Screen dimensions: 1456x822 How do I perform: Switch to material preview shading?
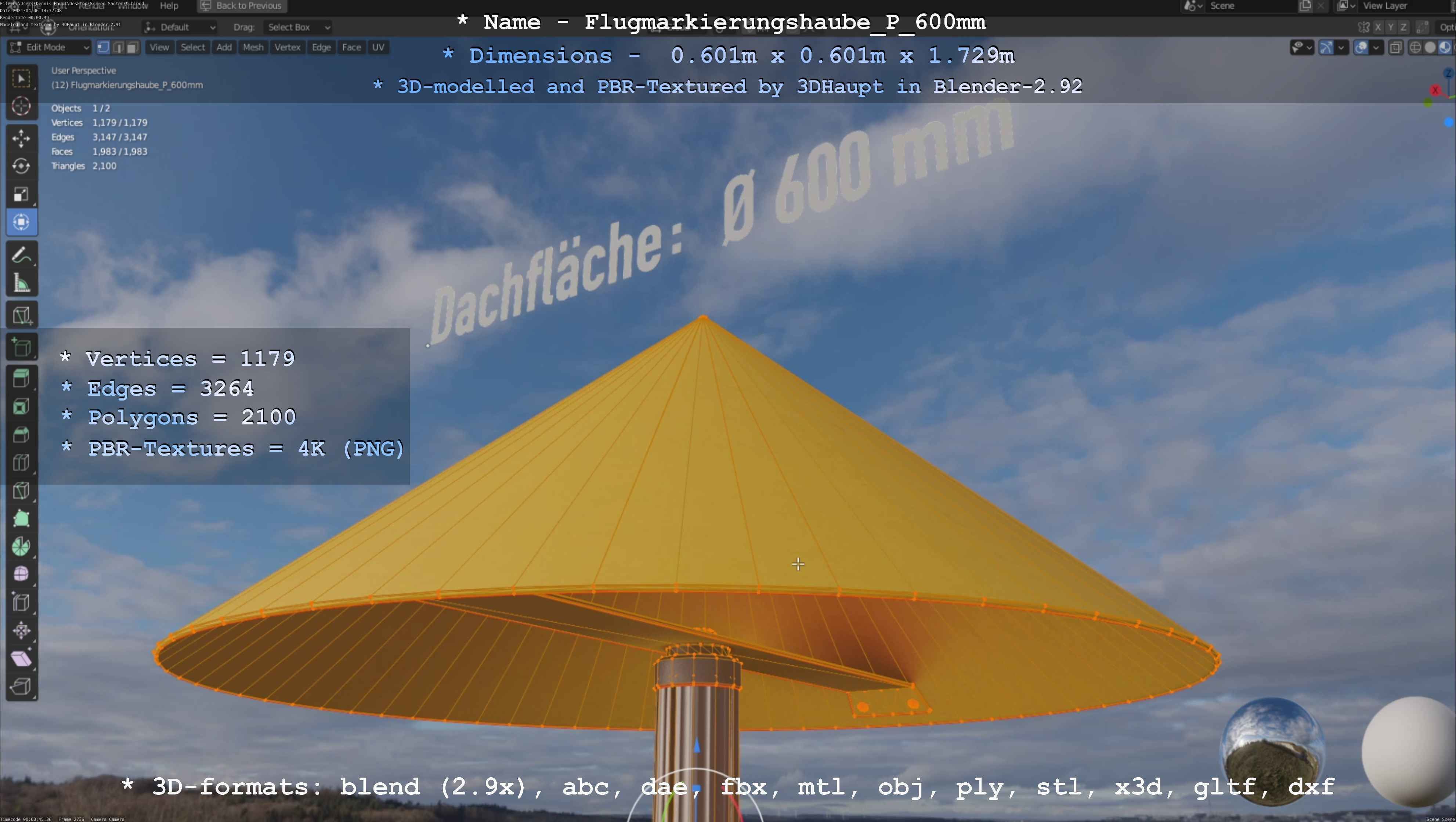coord(1445,47)
